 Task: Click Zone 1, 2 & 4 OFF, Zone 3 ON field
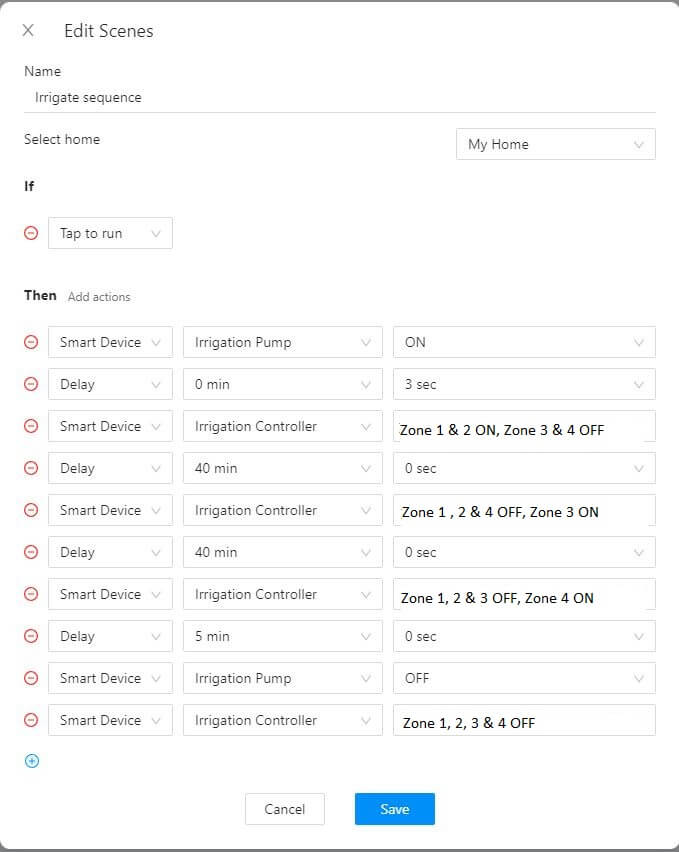524,510
